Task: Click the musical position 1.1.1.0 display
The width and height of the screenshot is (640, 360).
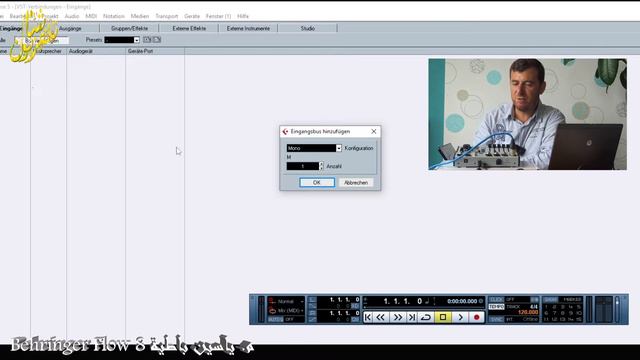Action: click(x=402, y=301)
